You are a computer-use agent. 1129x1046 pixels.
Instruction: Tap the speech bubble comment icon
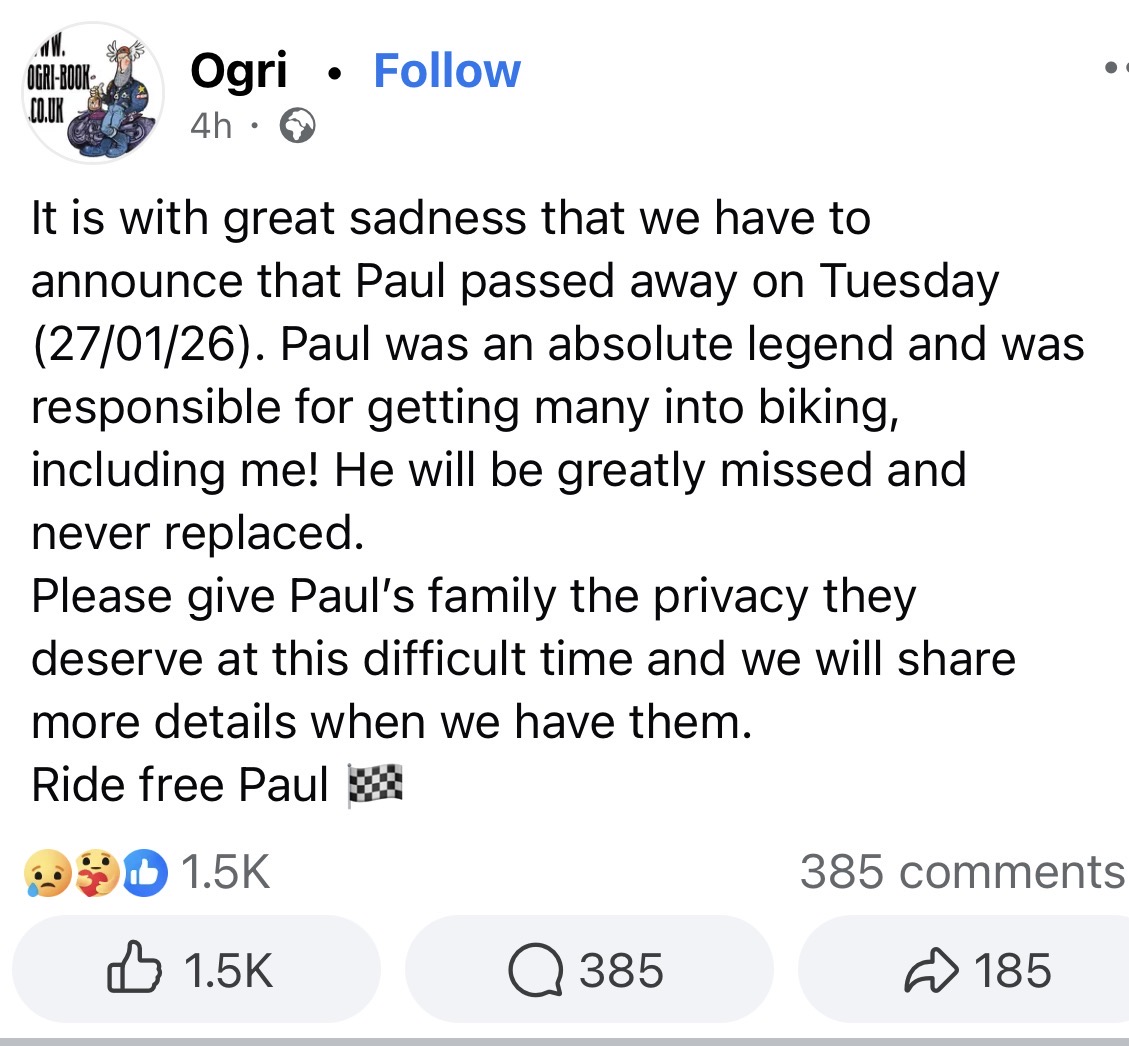(535, 970)
